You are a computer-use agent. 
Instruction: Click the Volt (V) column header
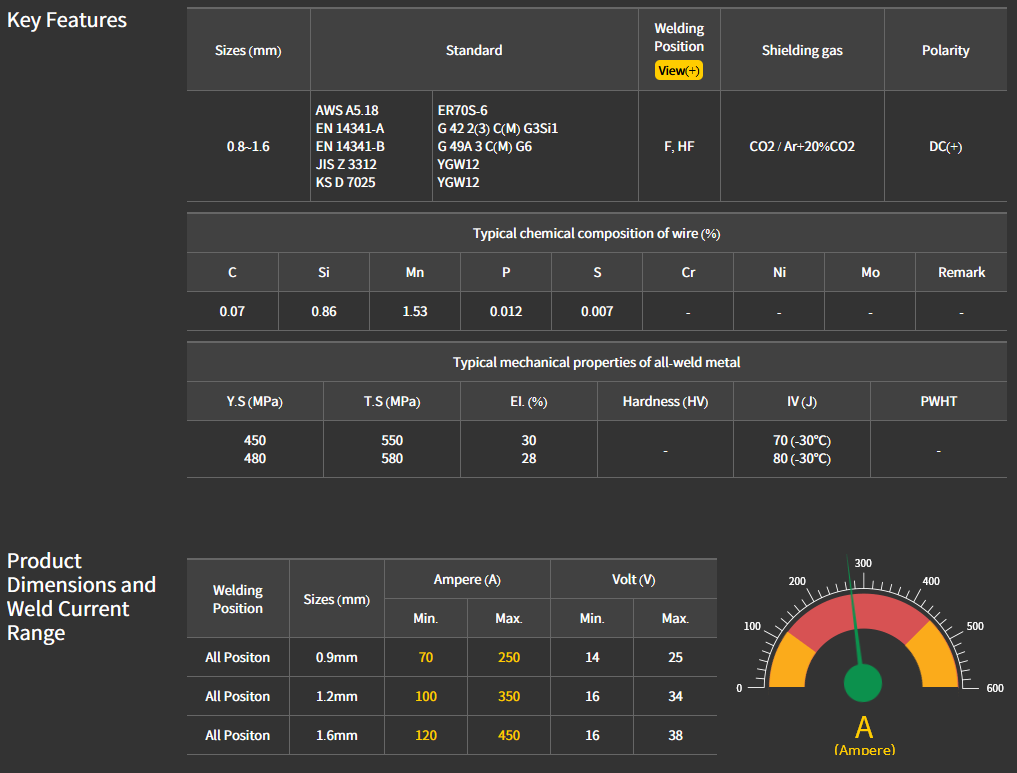click(x=633, y=580)
